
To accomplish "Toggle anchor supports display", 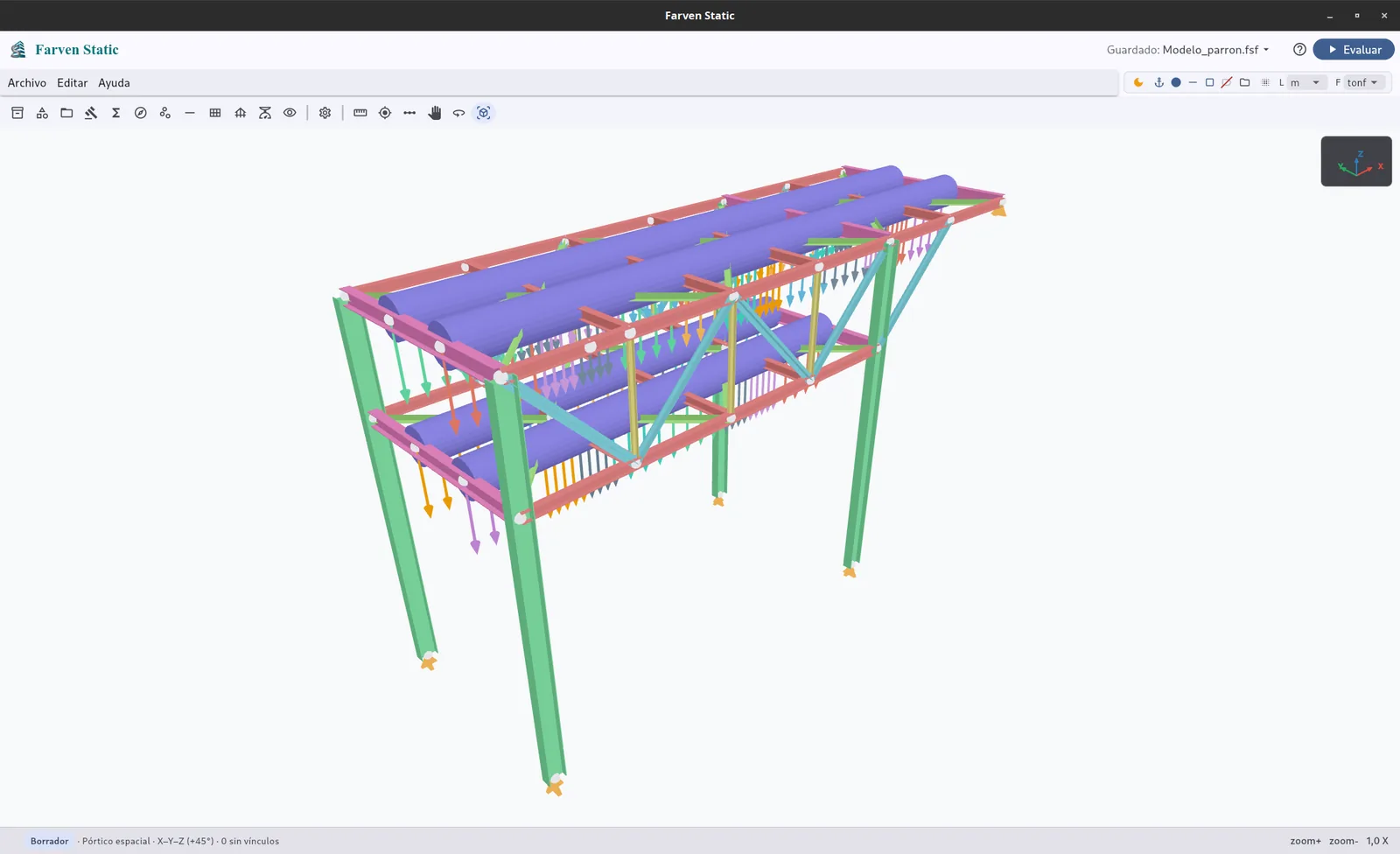I will [1158, 82].
